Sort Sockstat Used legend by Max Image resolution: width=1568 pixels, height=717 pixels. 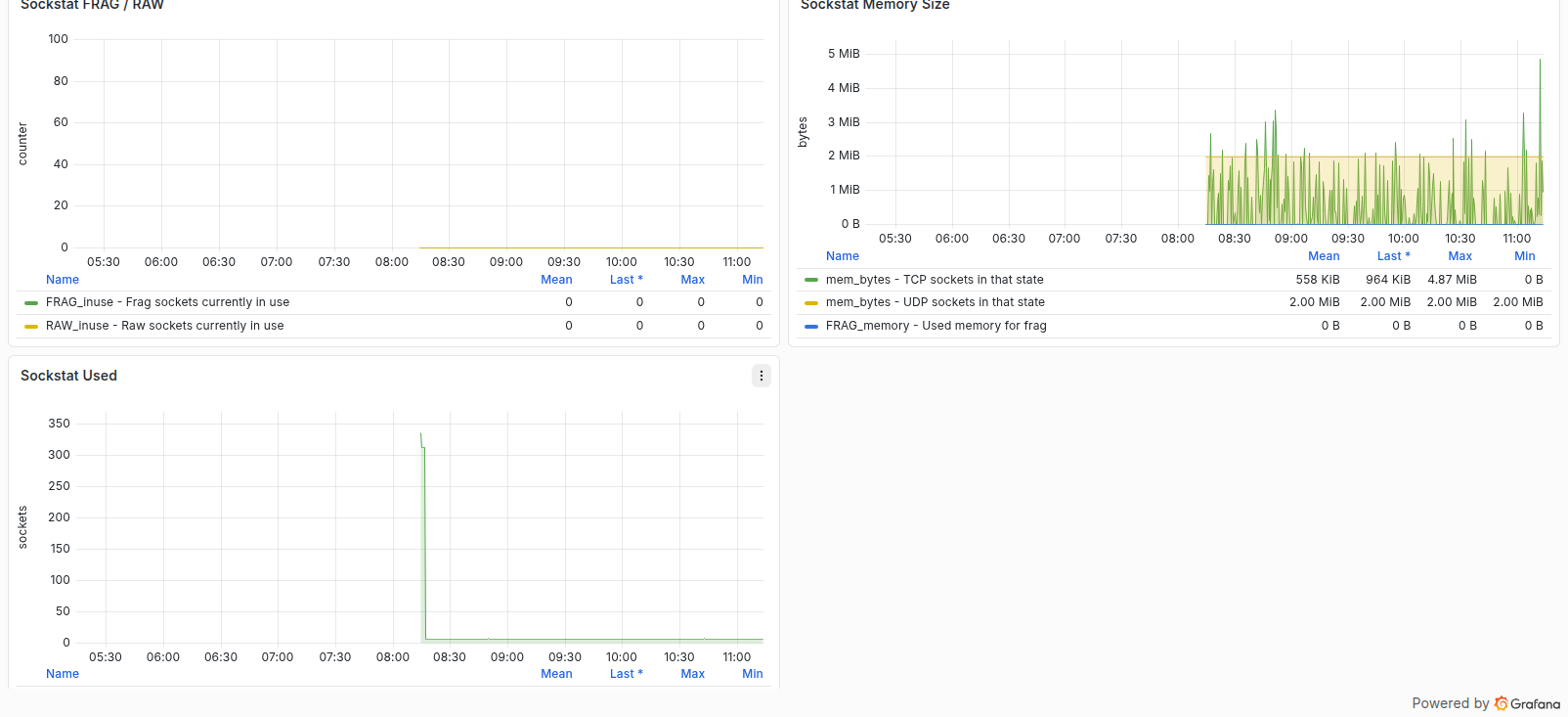693,674
